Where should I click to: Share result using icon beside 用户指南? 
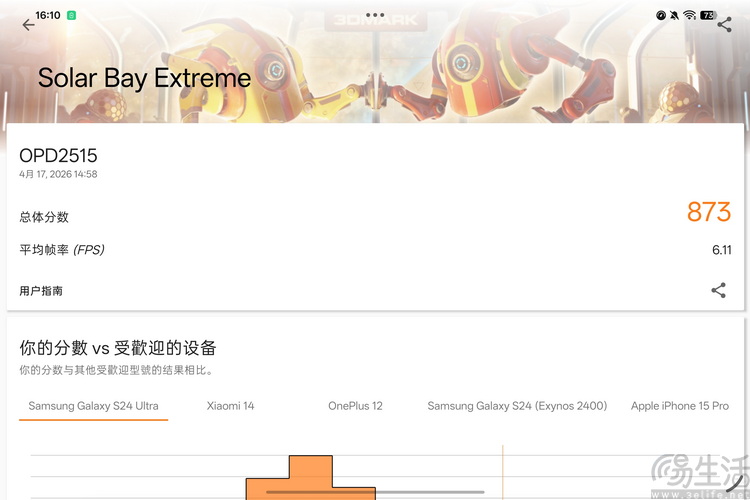click(x=718, y=290)
